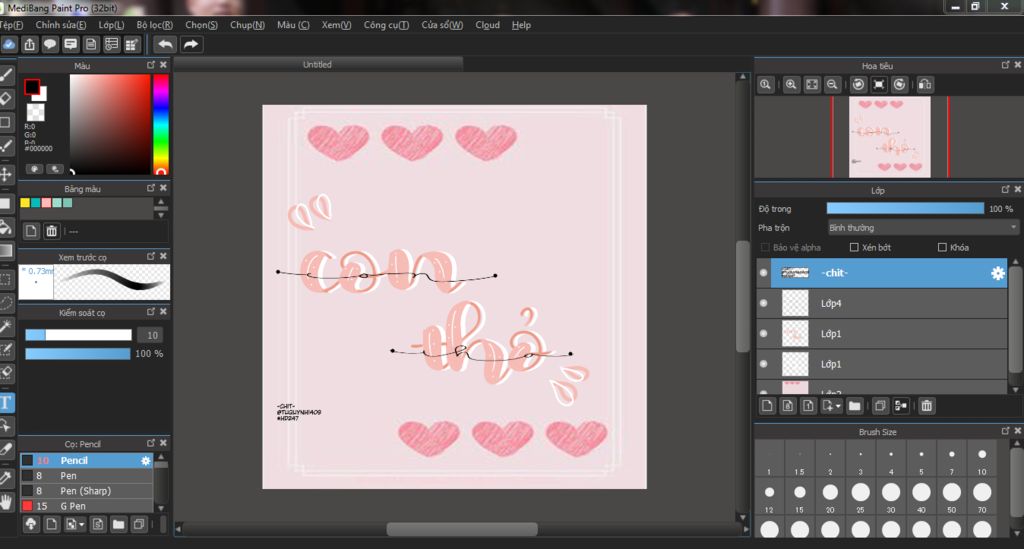Duplicate the current layer
The height and width of the screenshot is (549, 1024).
click(880, 406)
